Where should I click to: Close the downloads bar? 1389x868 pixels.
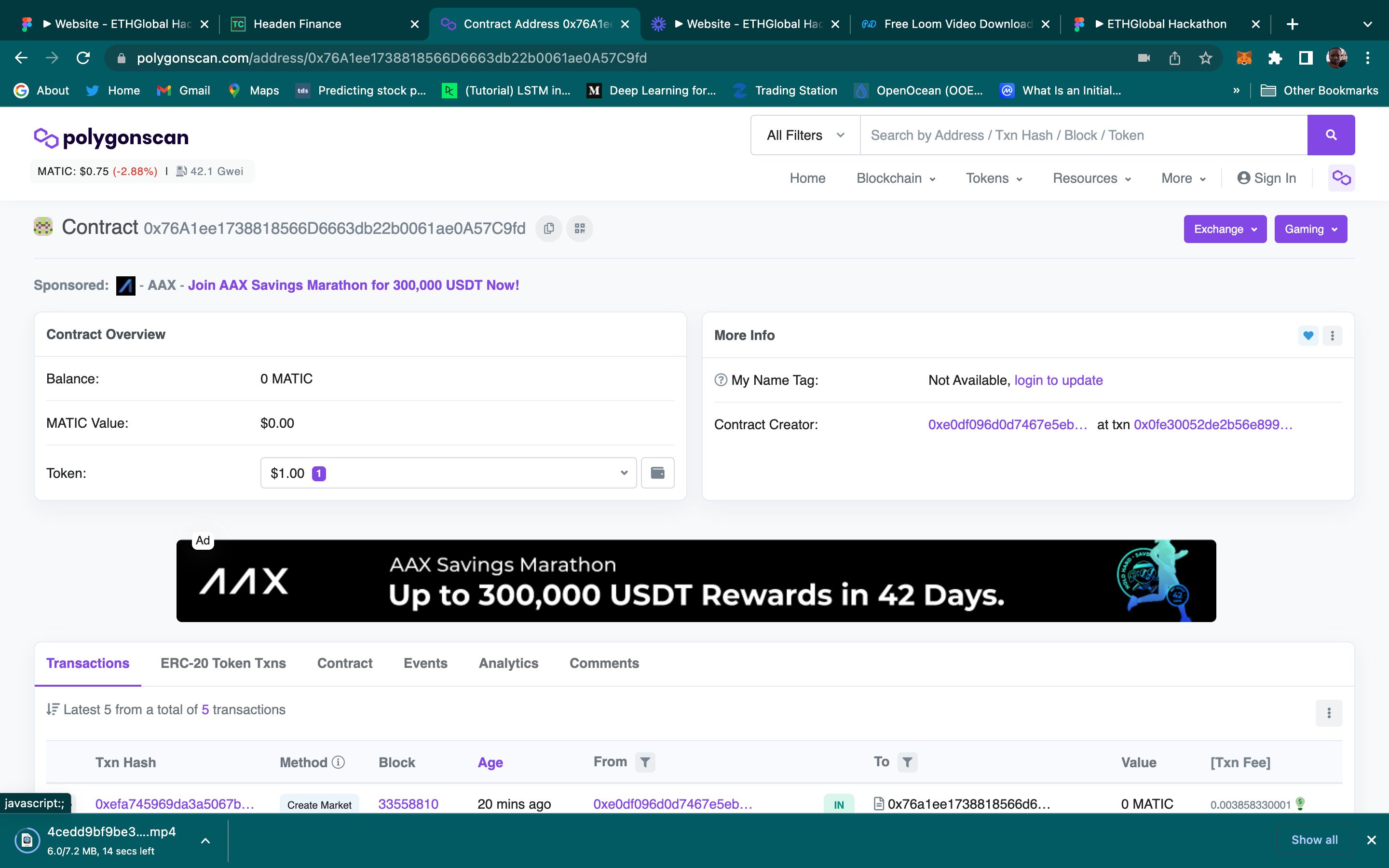1371,840
